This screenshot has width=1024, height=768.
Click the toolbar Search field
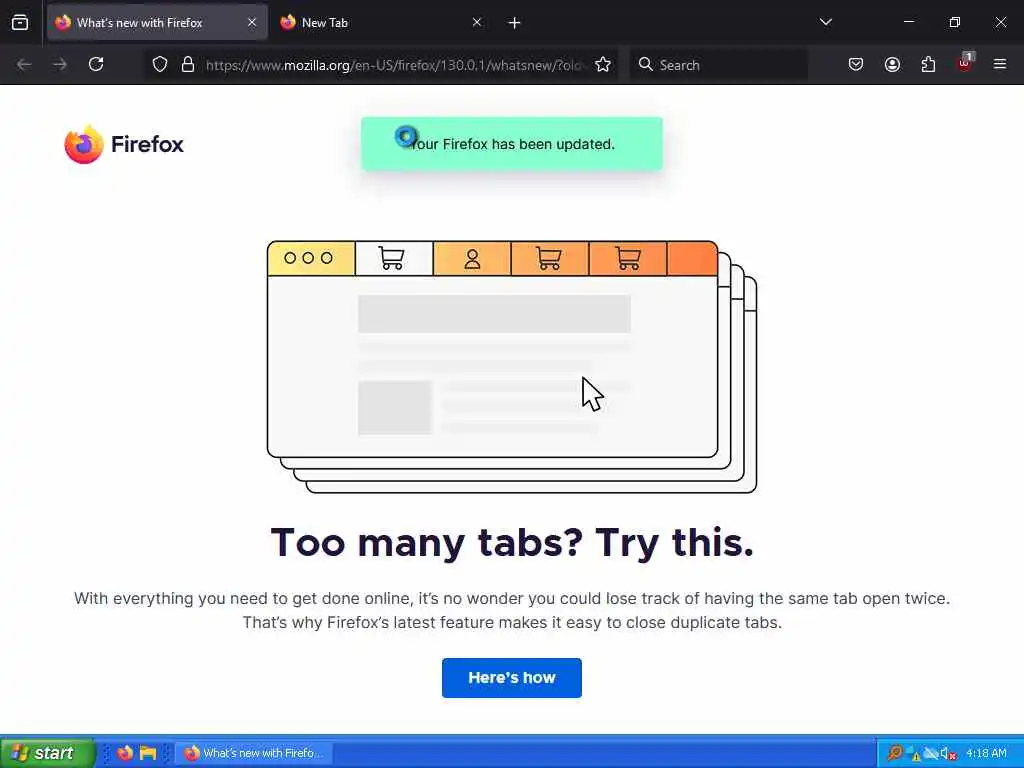click(718, 65)
